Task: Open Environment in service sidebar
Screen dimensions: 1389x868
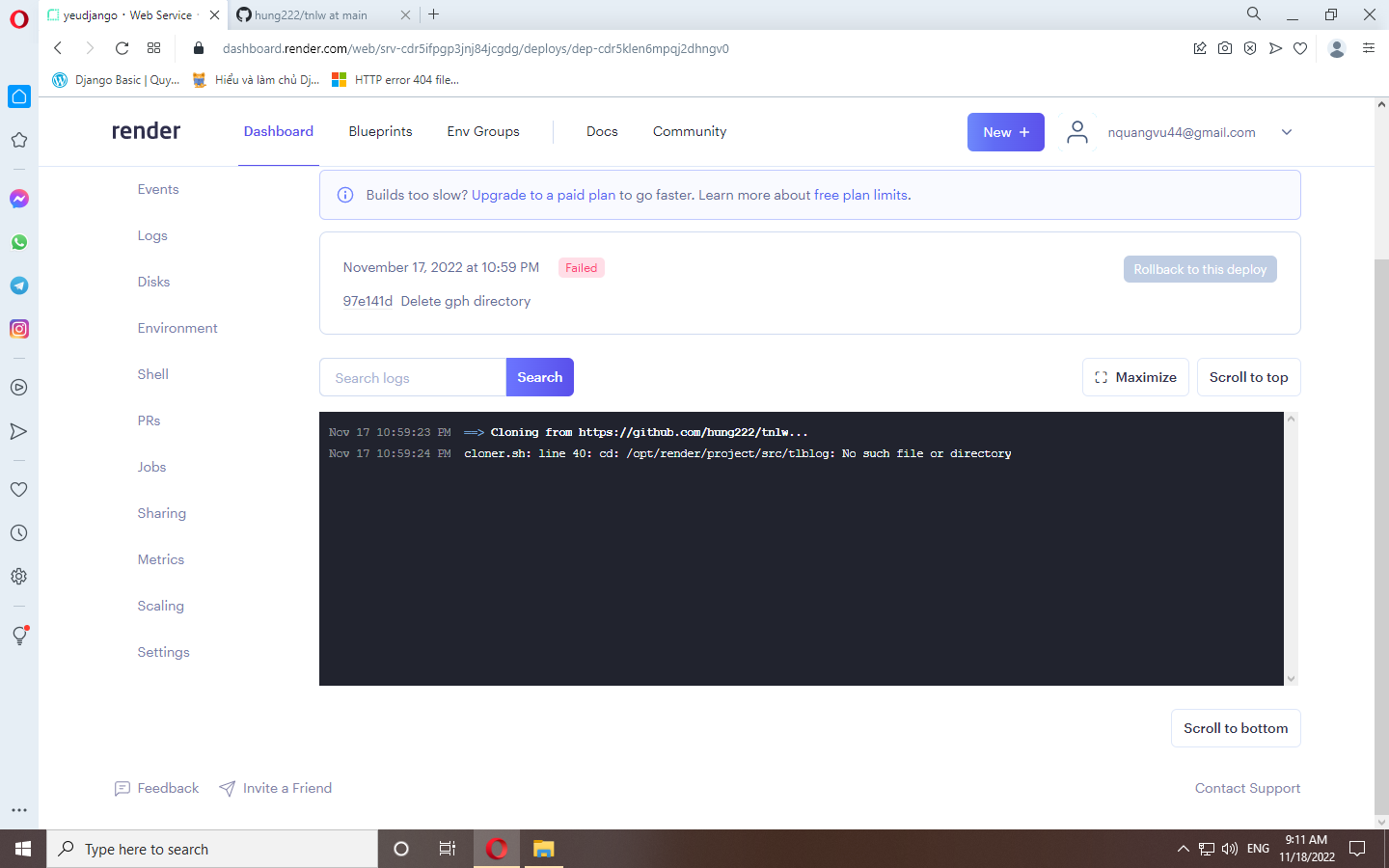Action: click(177, 328)
